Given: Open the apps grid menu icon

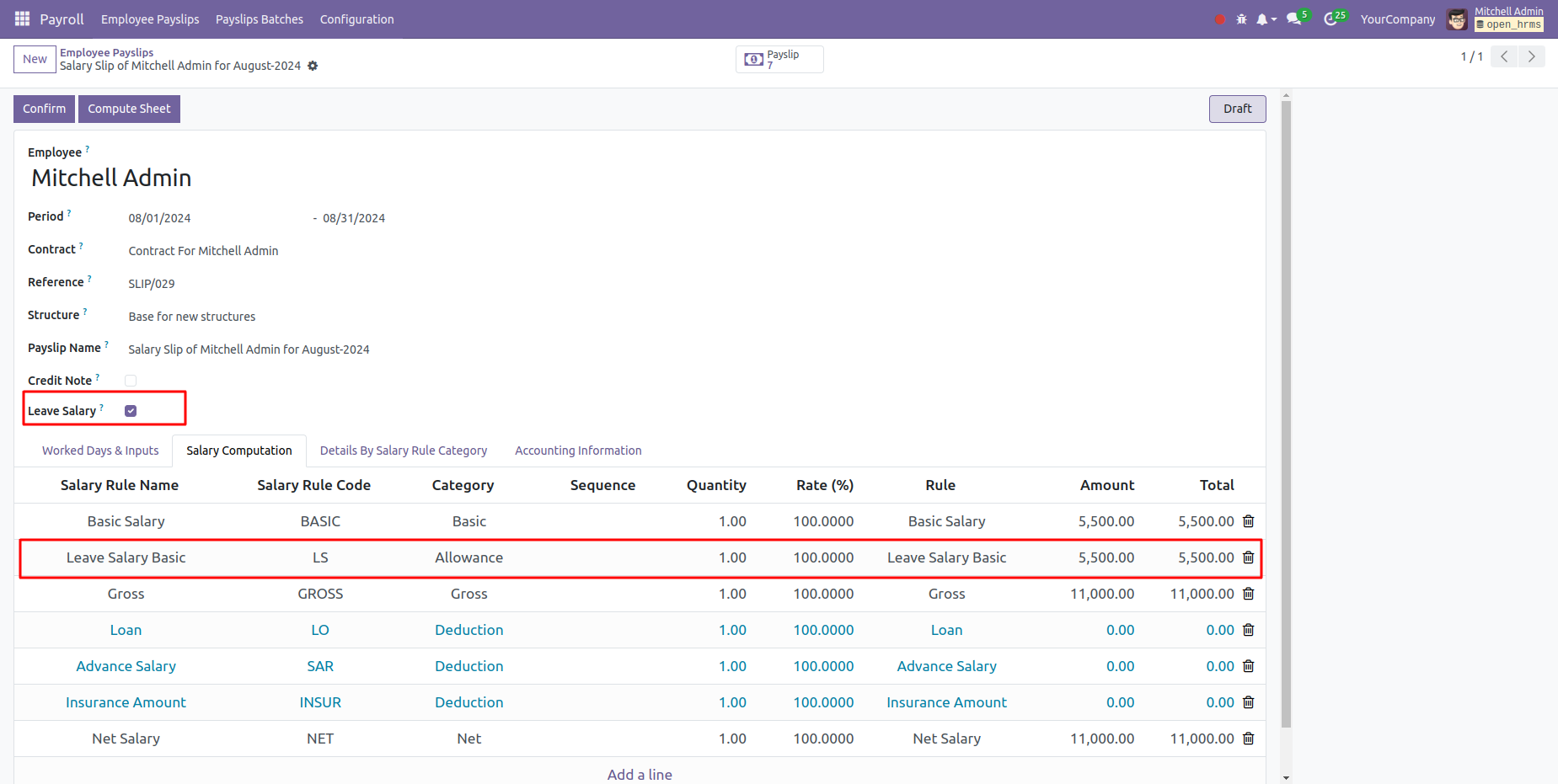Looking at the screenshot, I should click(x=22, y=19).
